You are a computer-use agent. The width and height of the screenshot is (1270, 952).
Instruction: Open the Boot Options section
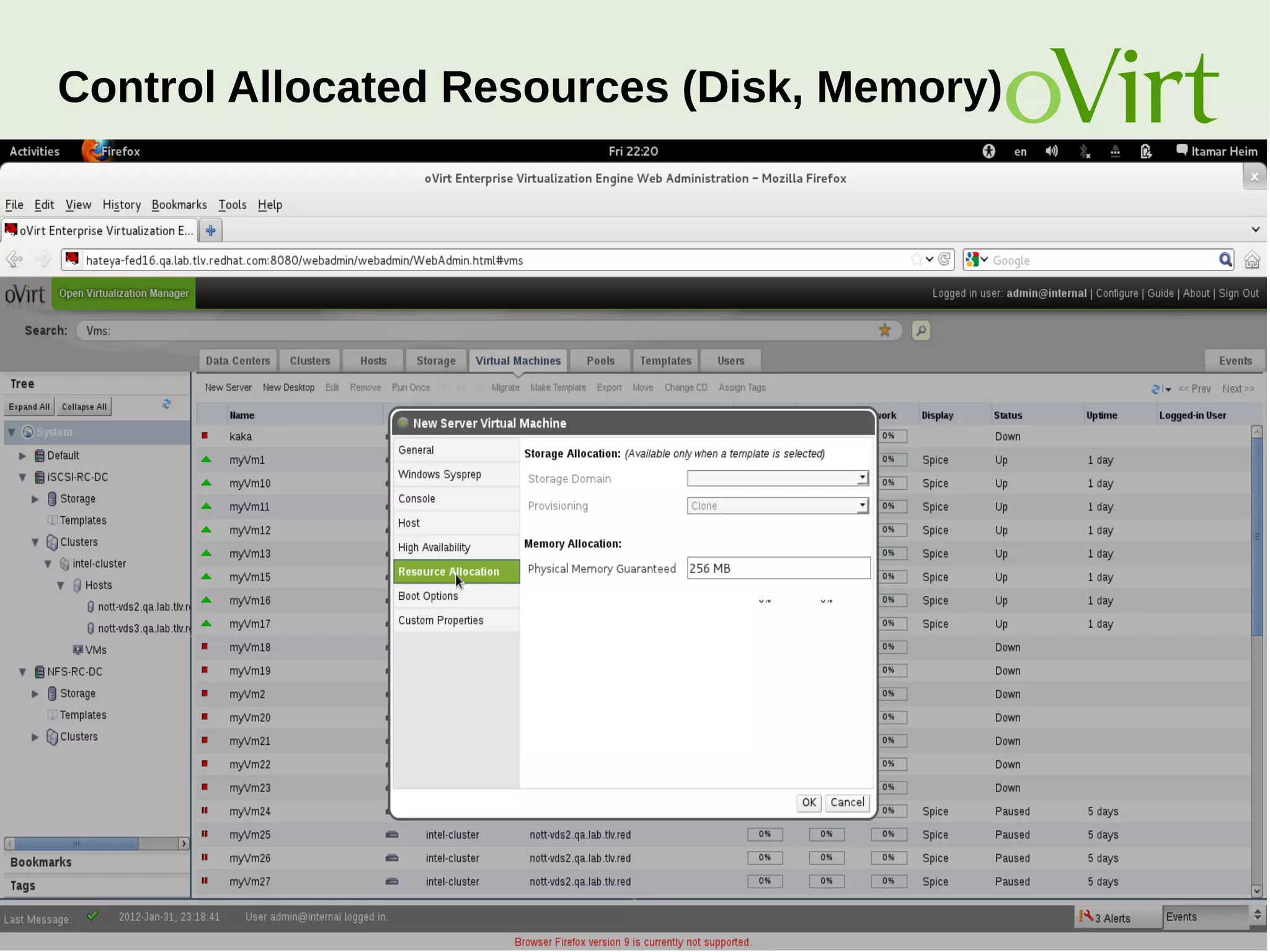click(456, 596)
